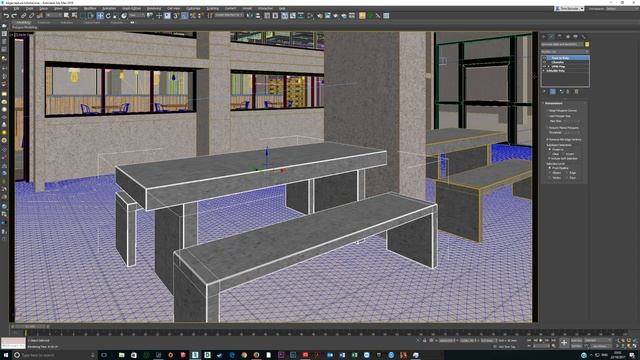Image resolution: width=640 pixels, height=360 pixels.
Task: Activate the Select and Rotate tool
Action: (108, 16)
